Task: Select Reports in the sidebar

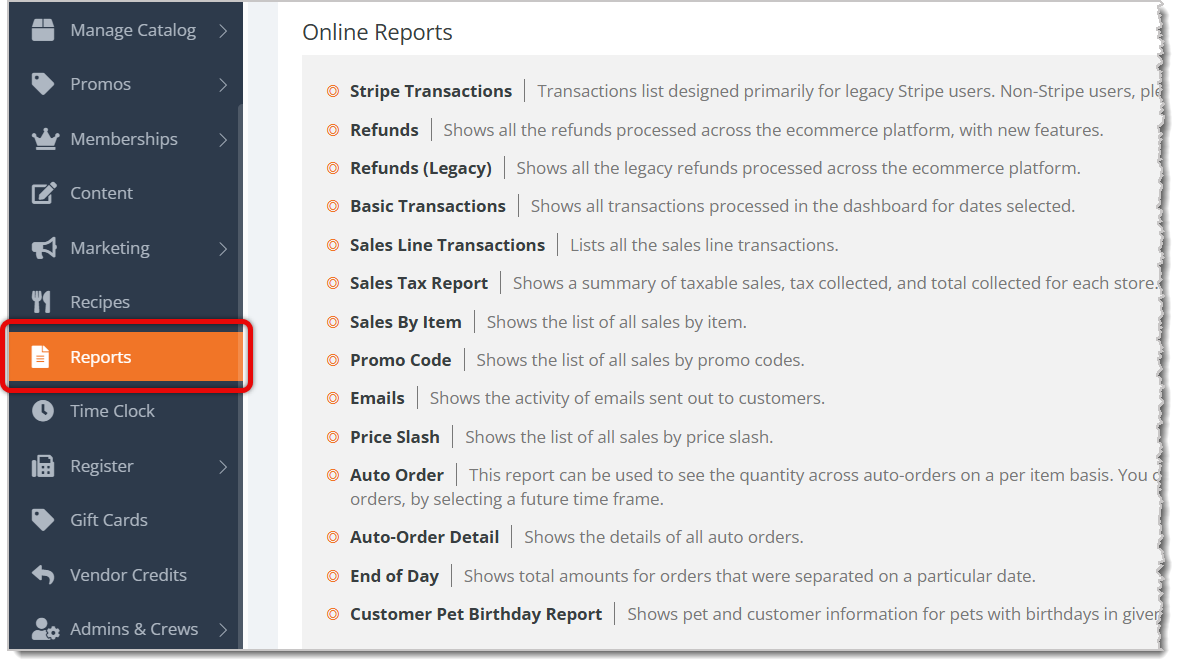Action: click(126, 357)
